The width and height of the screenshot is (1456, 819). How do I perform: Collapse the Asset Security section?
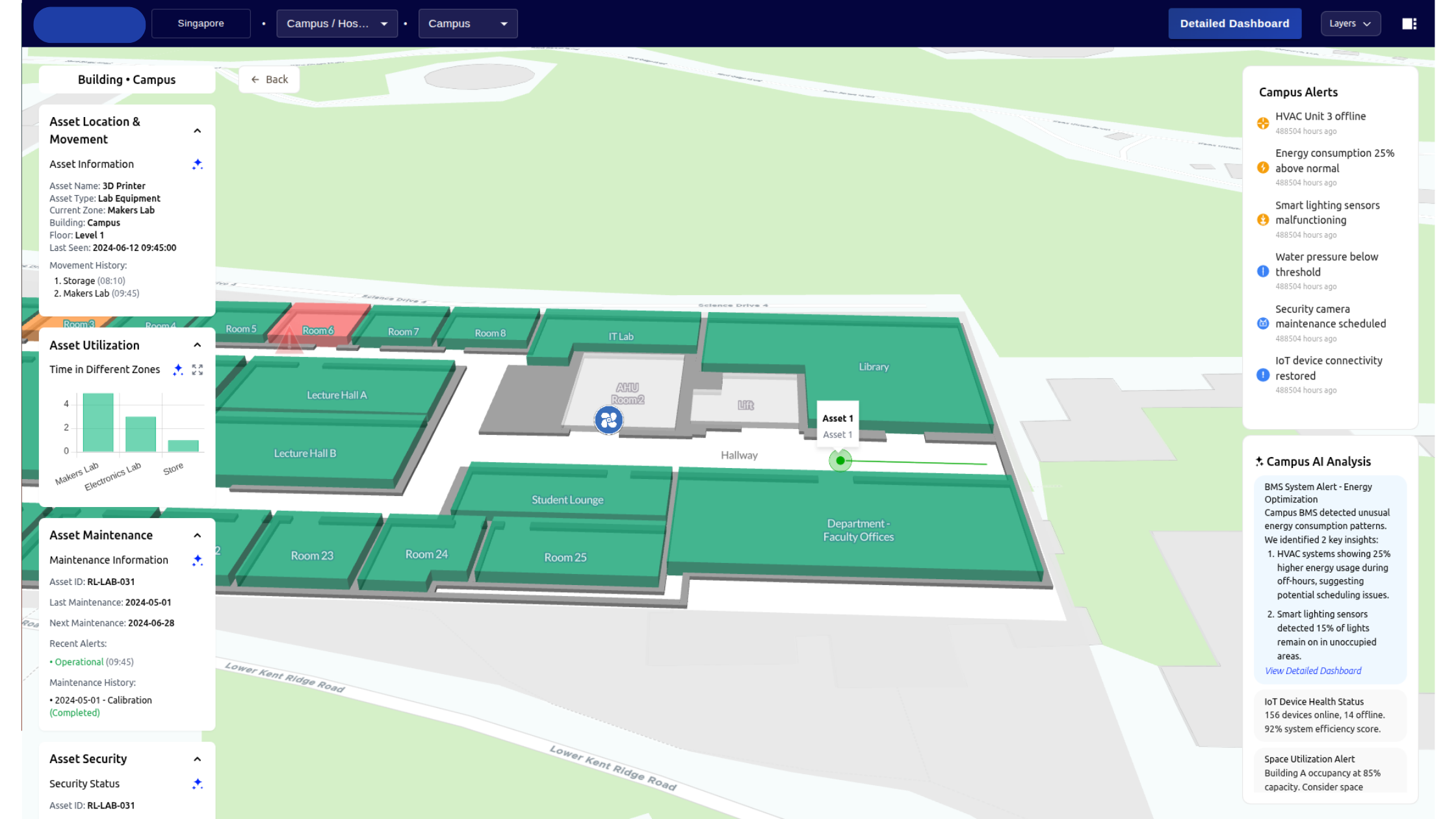(x=198, y=759)
